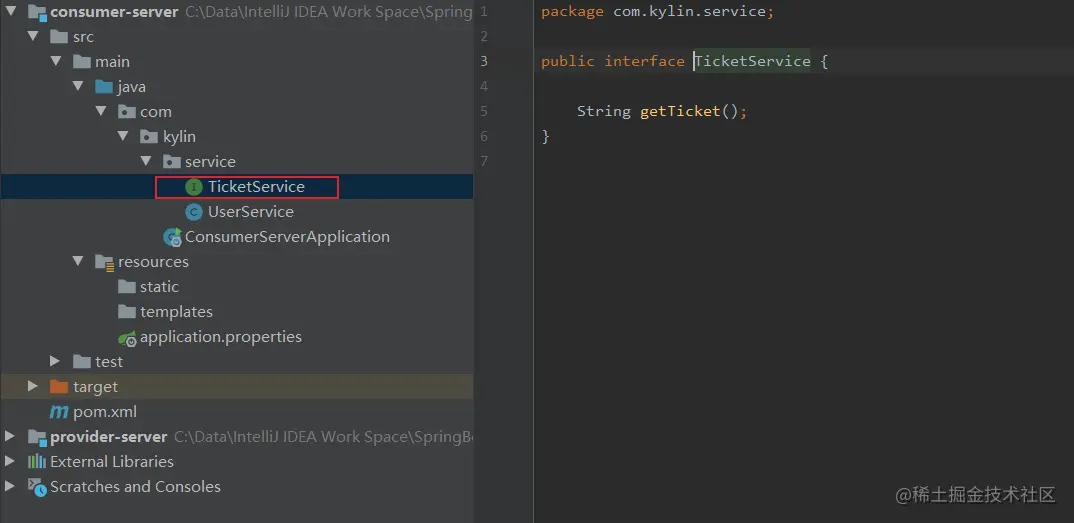Screen dimensions: 1074x523
Task: Select TicketService in the project tree
Action: click(256, 187)
